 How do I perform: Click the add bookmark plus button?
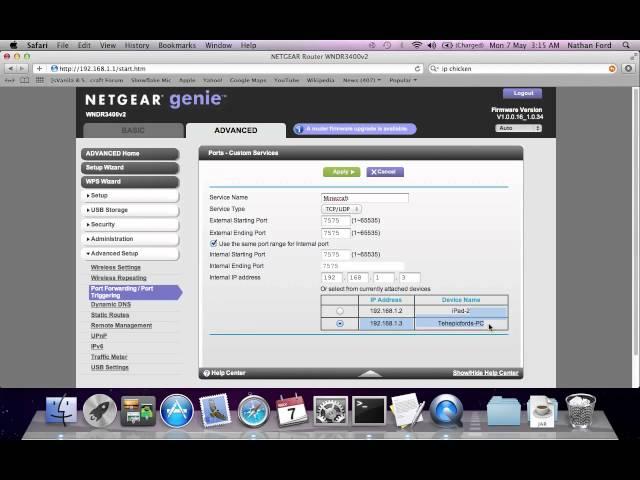(39, 69)
